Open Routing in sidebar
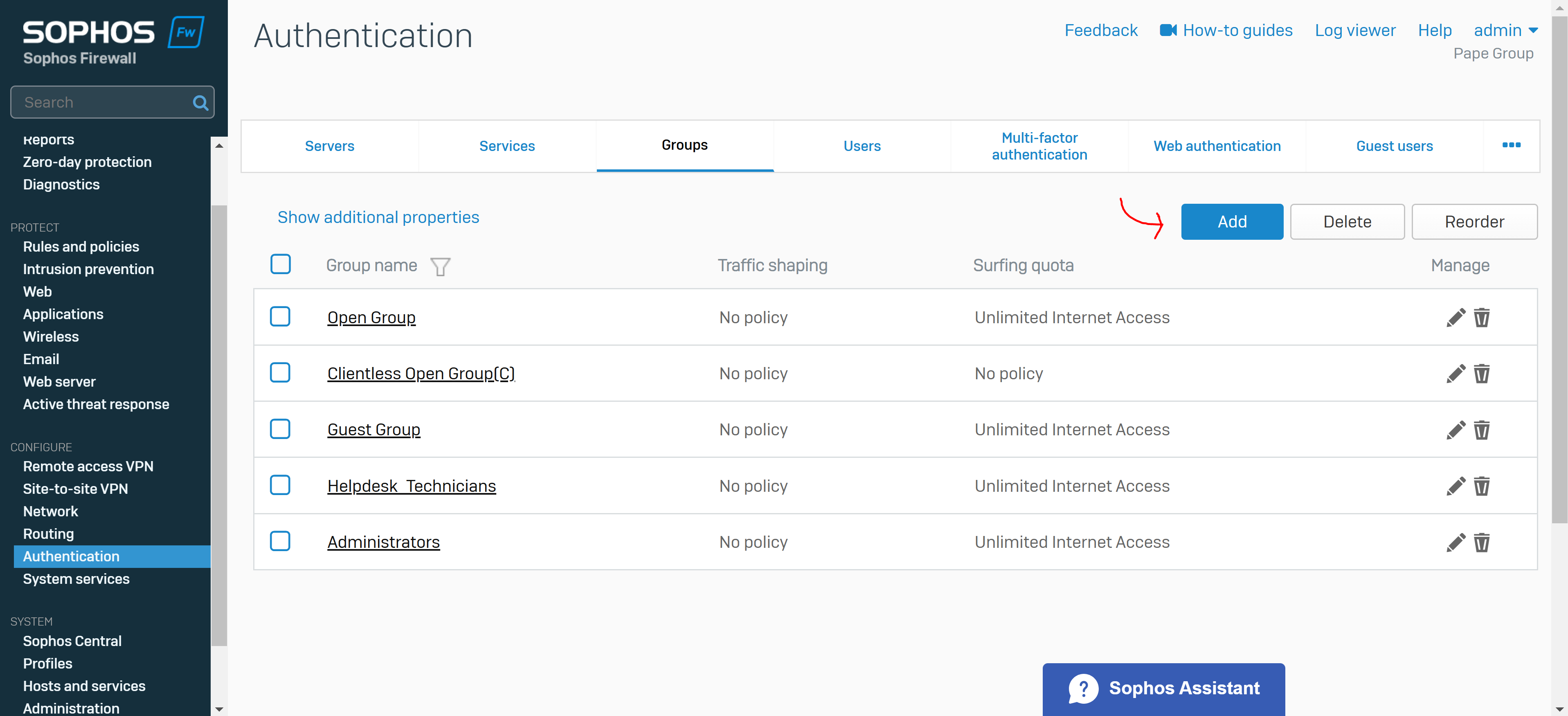Screen dimensions: 1568x716 49,534
